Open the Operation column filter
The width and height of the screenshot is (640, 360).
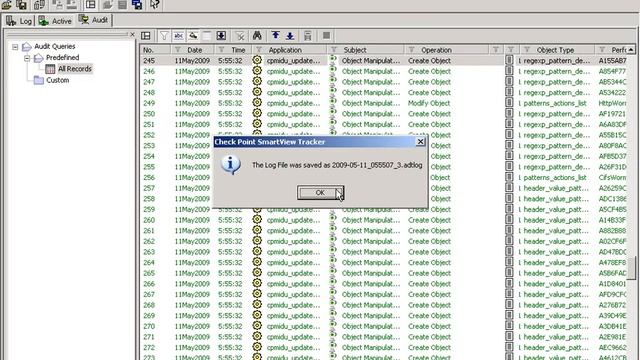coord(411,50)
